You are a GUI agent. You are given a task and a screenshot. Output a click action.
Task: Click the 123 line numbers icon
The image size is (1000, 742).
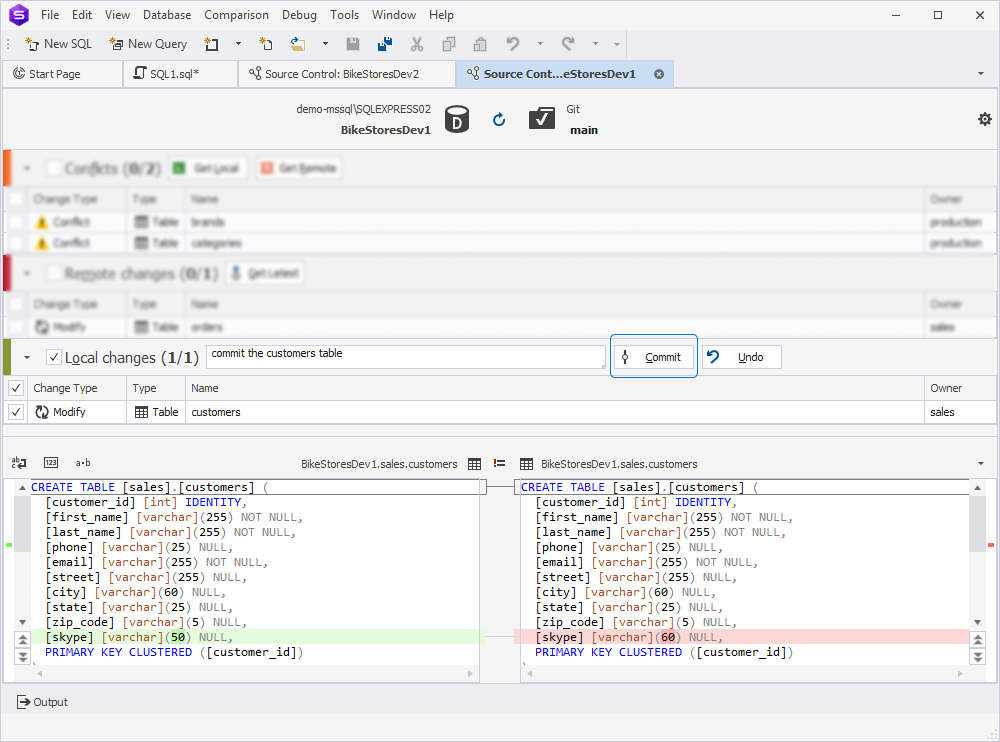coord(51,463)
